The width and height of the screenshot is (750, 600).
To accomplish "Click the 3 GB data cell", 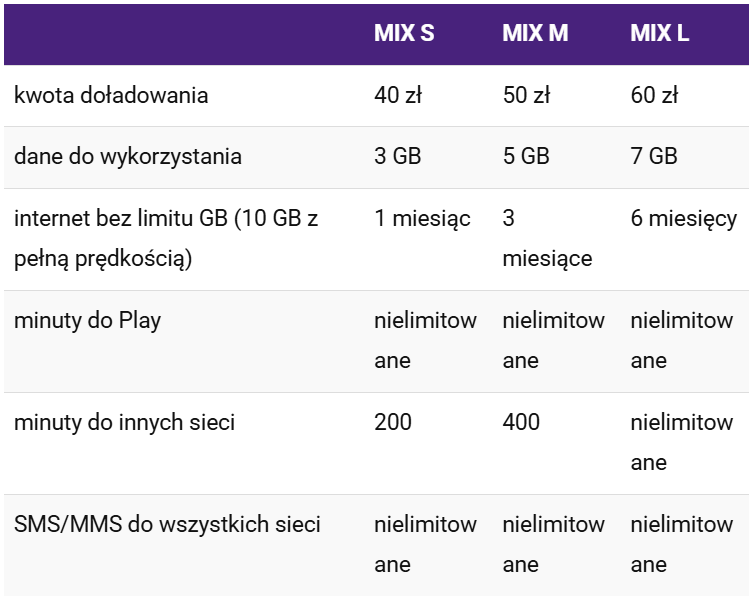I will click(398, 157).
